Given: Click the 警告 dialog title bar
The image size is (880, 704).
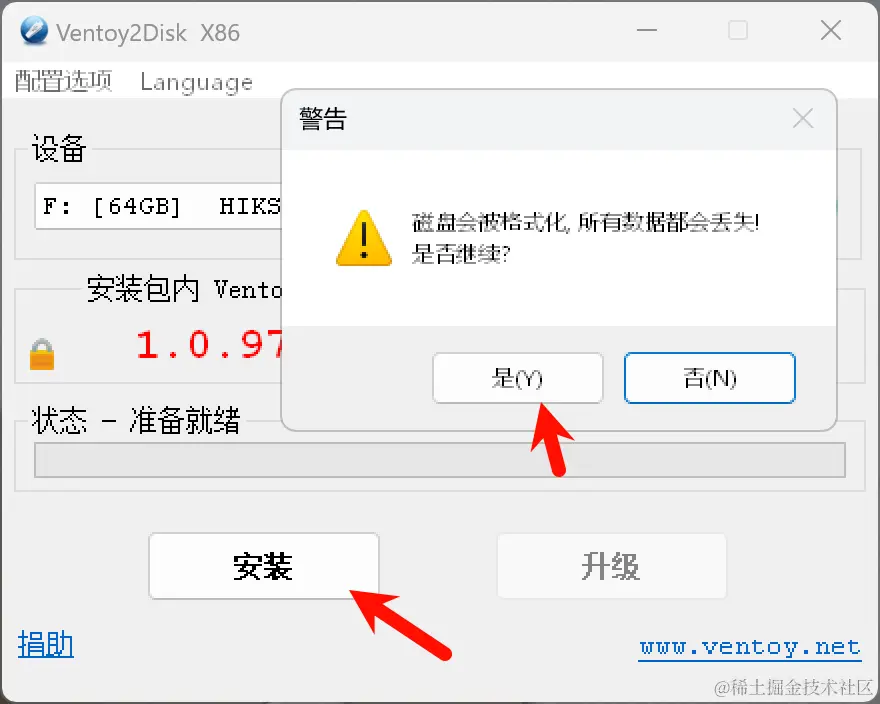Looking at the screenshot, I should click(x=559, y=119).
